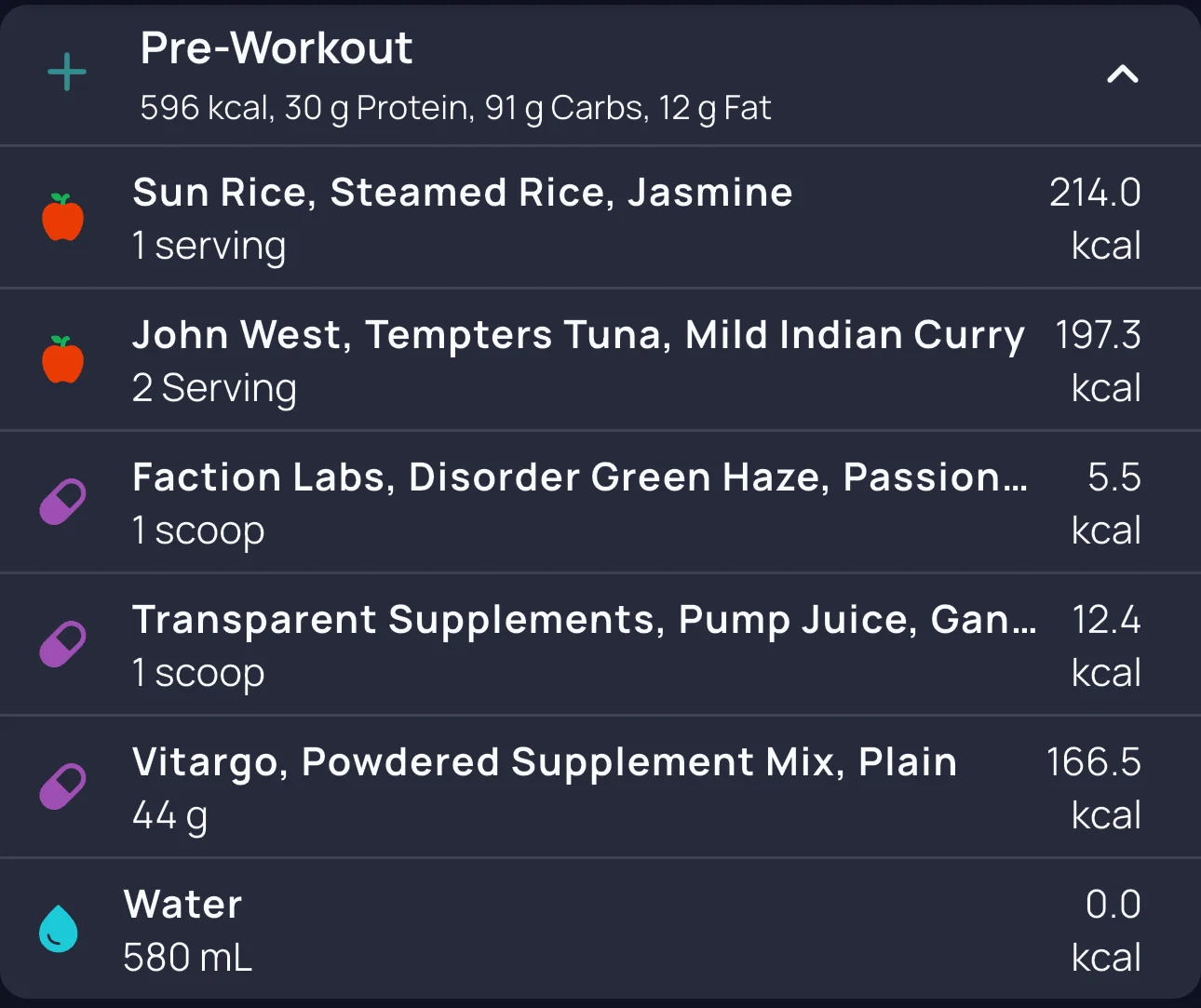The width and height of the screenshot is (1201, 1008).
Task: Tap the apple icon beside Sun Rice
Action: (x=63, y=218)
